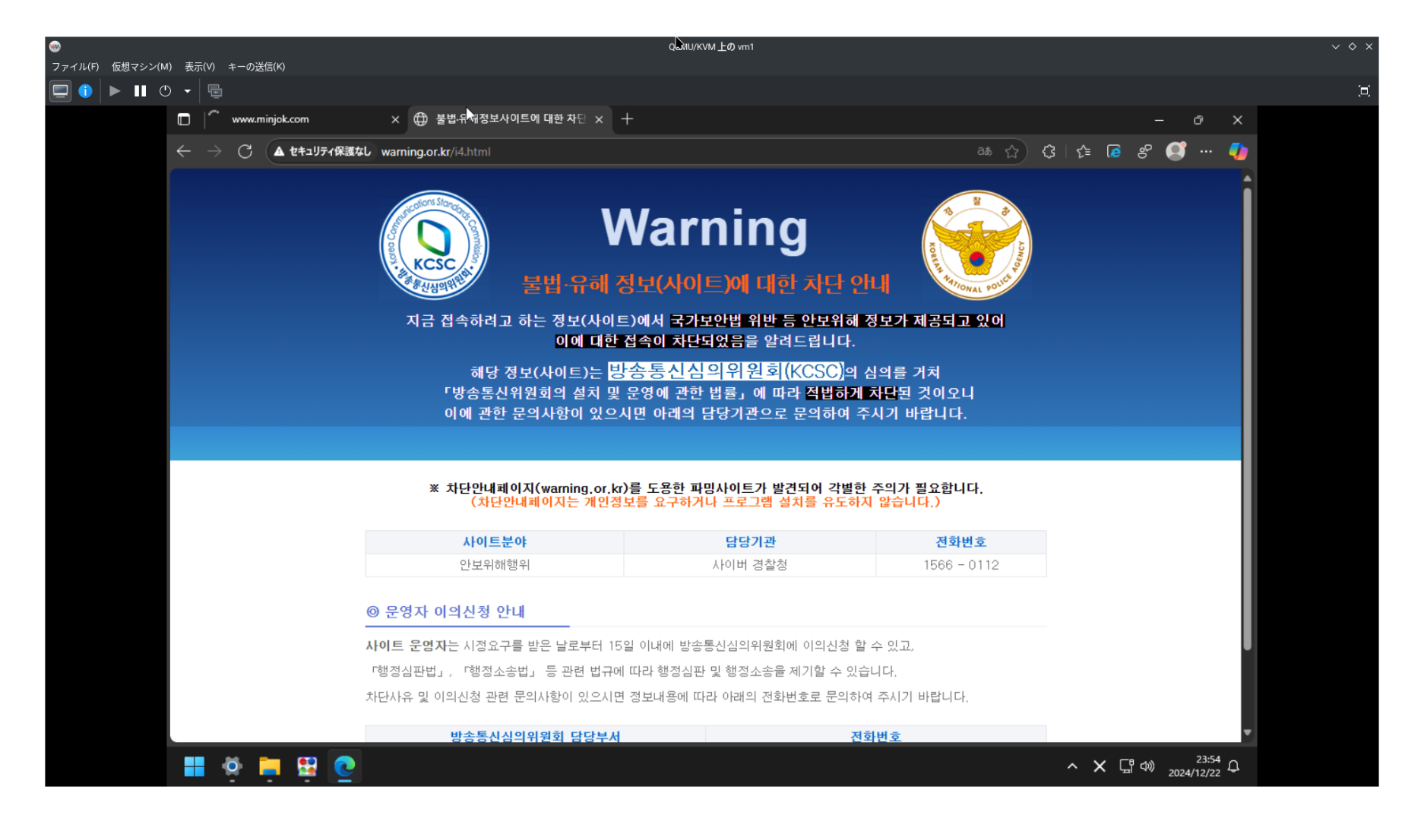Click the virt-manager graphical console monitor icon

[x=60, y=91]
